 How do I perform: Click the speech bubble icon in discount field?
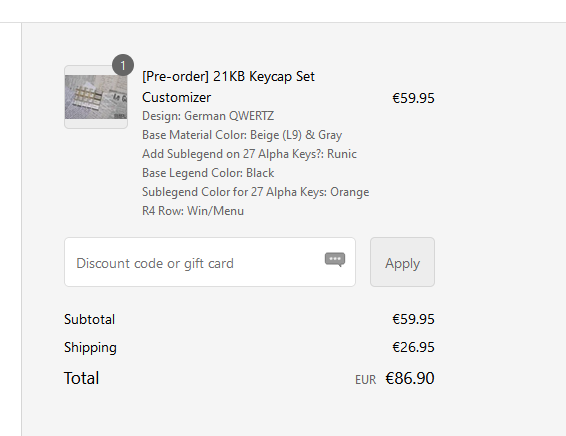tap(335, 260)
